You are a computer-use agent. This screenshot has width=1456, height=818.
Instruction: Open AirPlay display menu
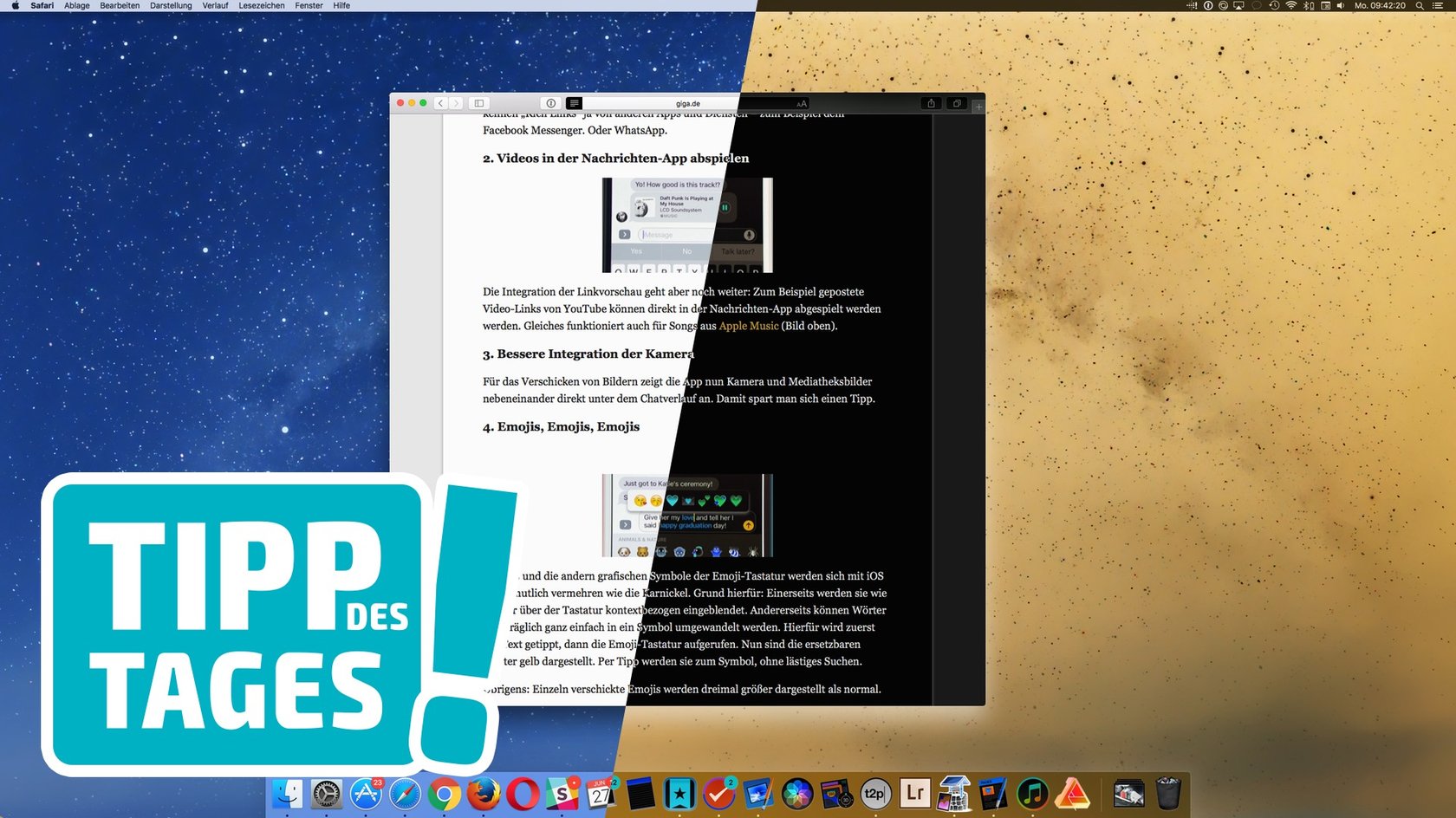click(1238, 5)
